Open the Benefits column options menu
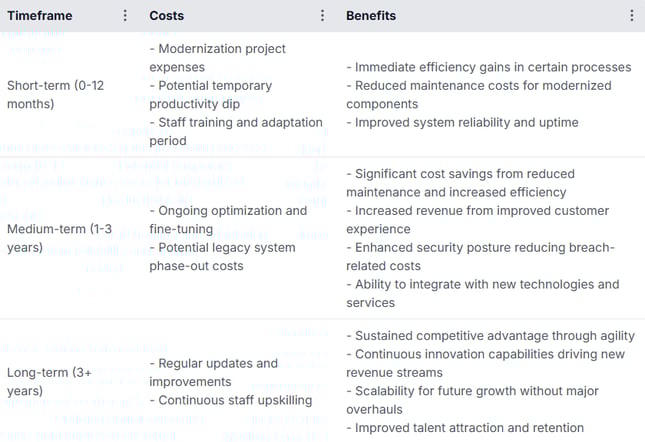 coord(632,16)
